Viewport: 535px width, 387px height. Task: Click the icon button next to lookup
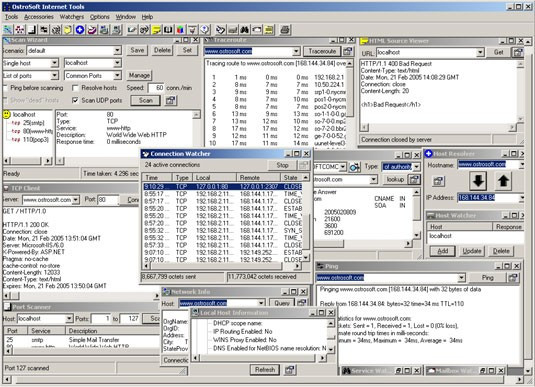(x=414, y=179)
